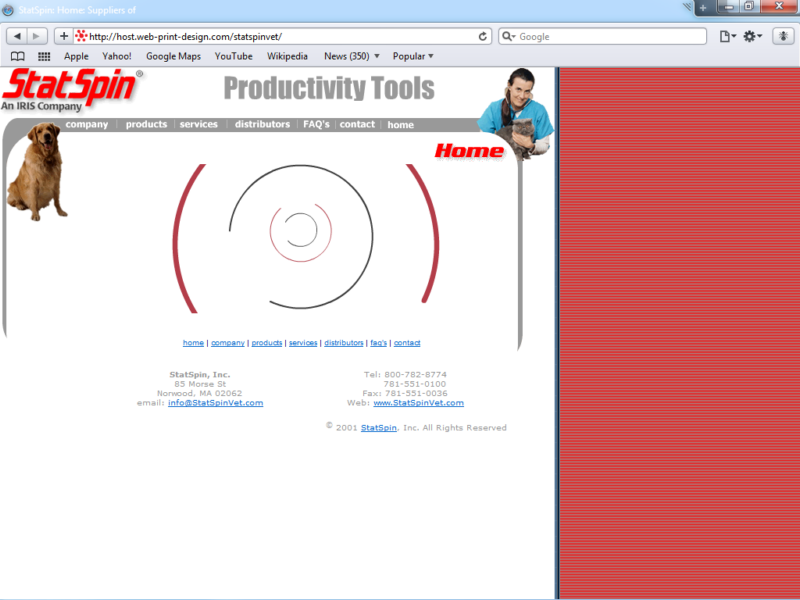Screen dimensions: 800x600
Task: Click the blue underlined faq's footer link
Action: tap(379, 343)
